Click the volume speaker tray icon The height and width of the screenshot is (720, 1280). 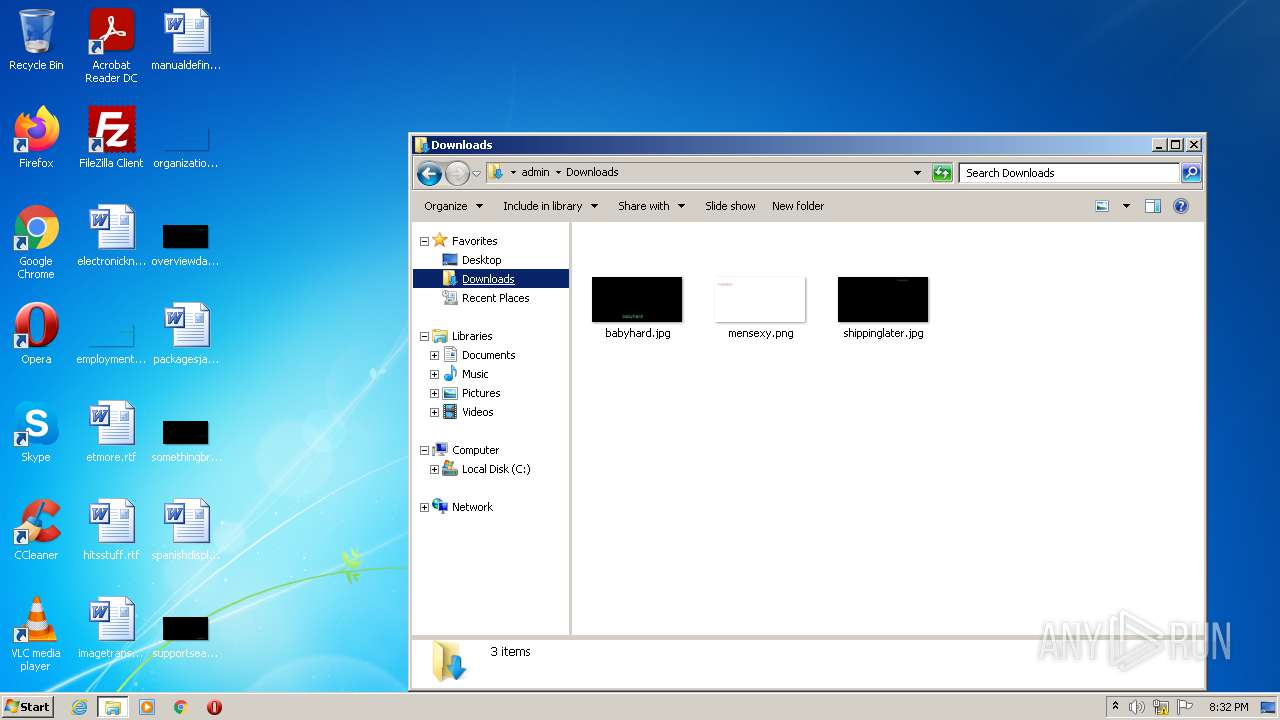1137,707
